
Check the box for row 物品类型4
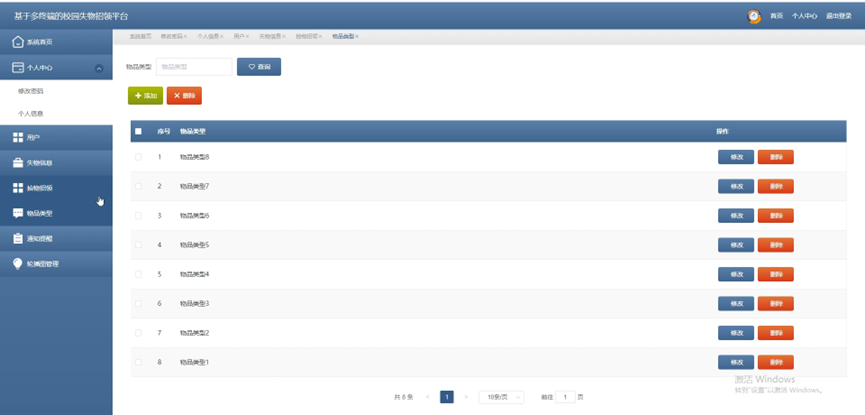[138, 274]
